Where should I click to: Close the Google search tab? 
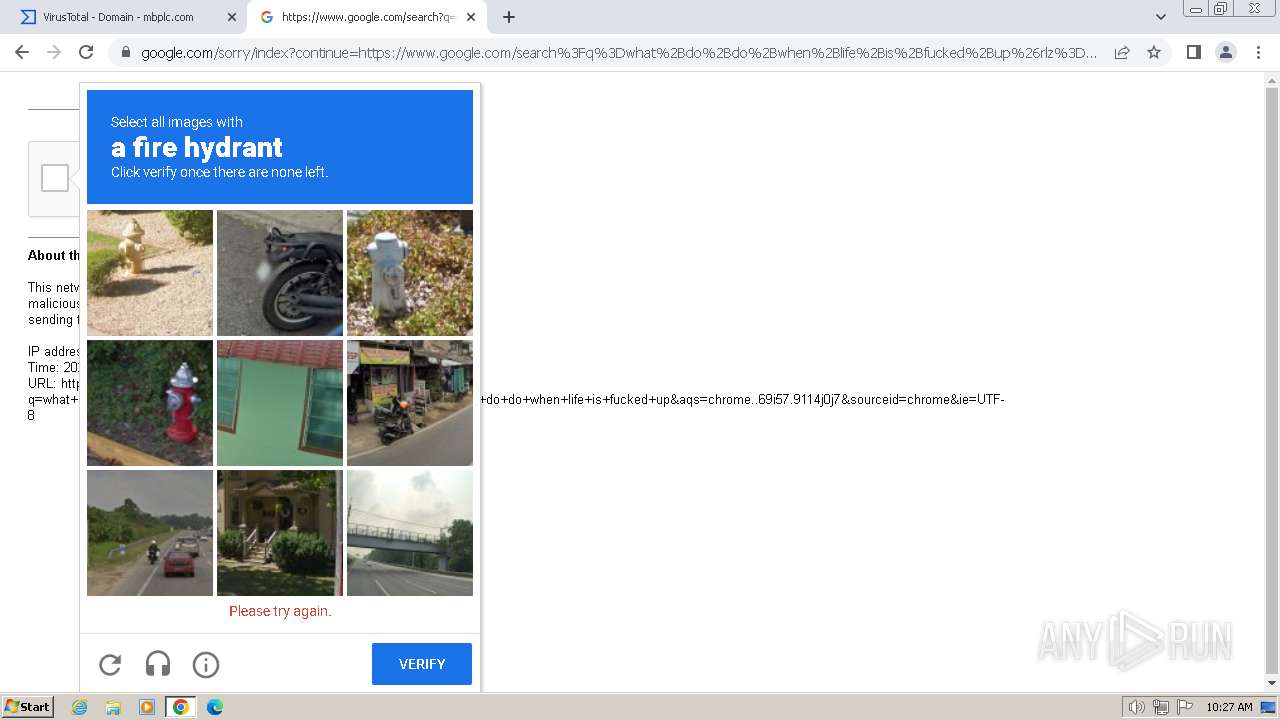[471, 17]
